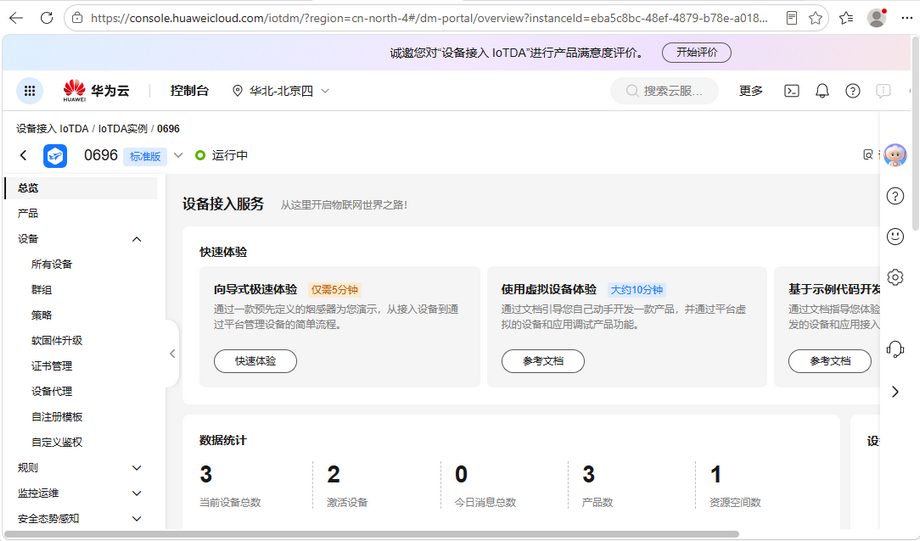Open 更多 in top navigation

click(x=750, y=90)
